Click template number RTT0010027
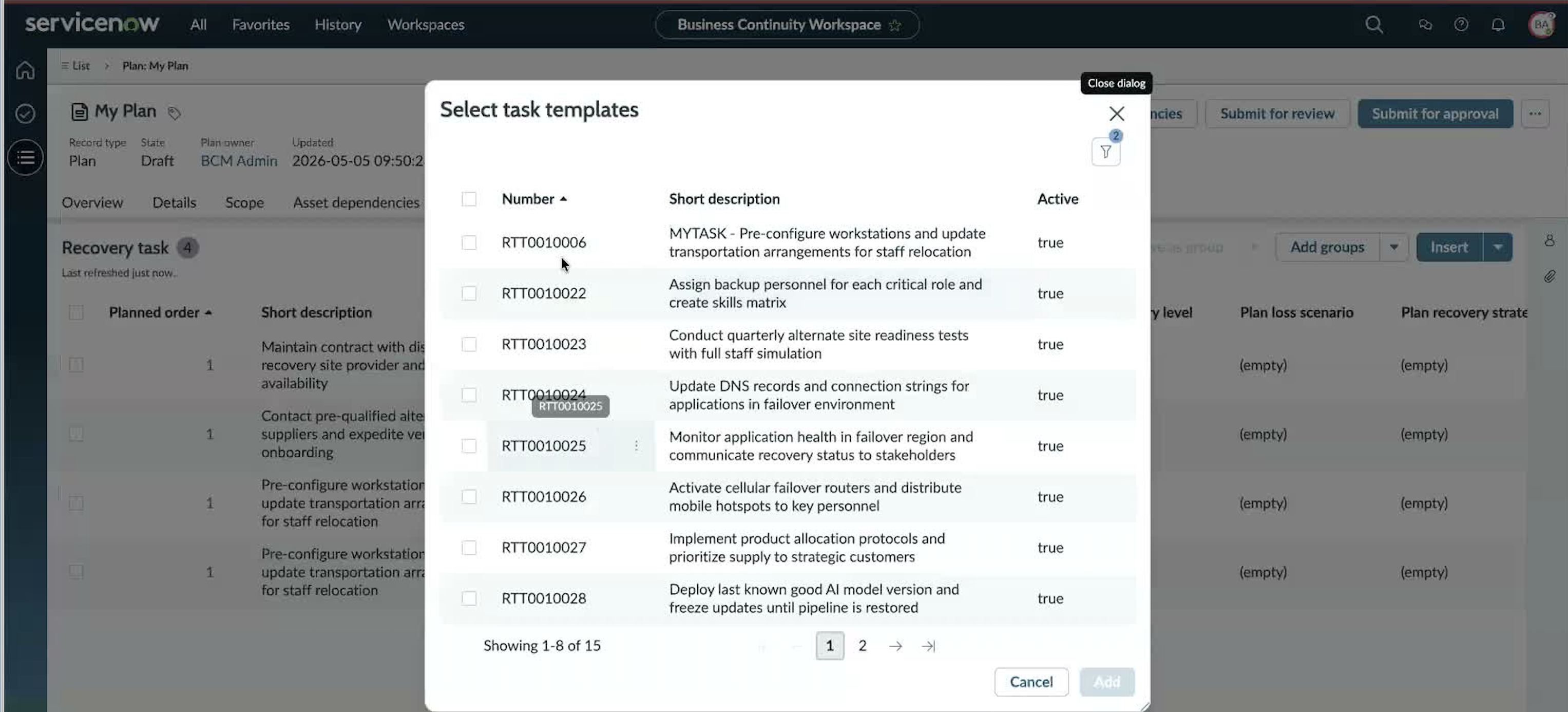Screen dimensions: 1568x712 click(x=544, y=548)
